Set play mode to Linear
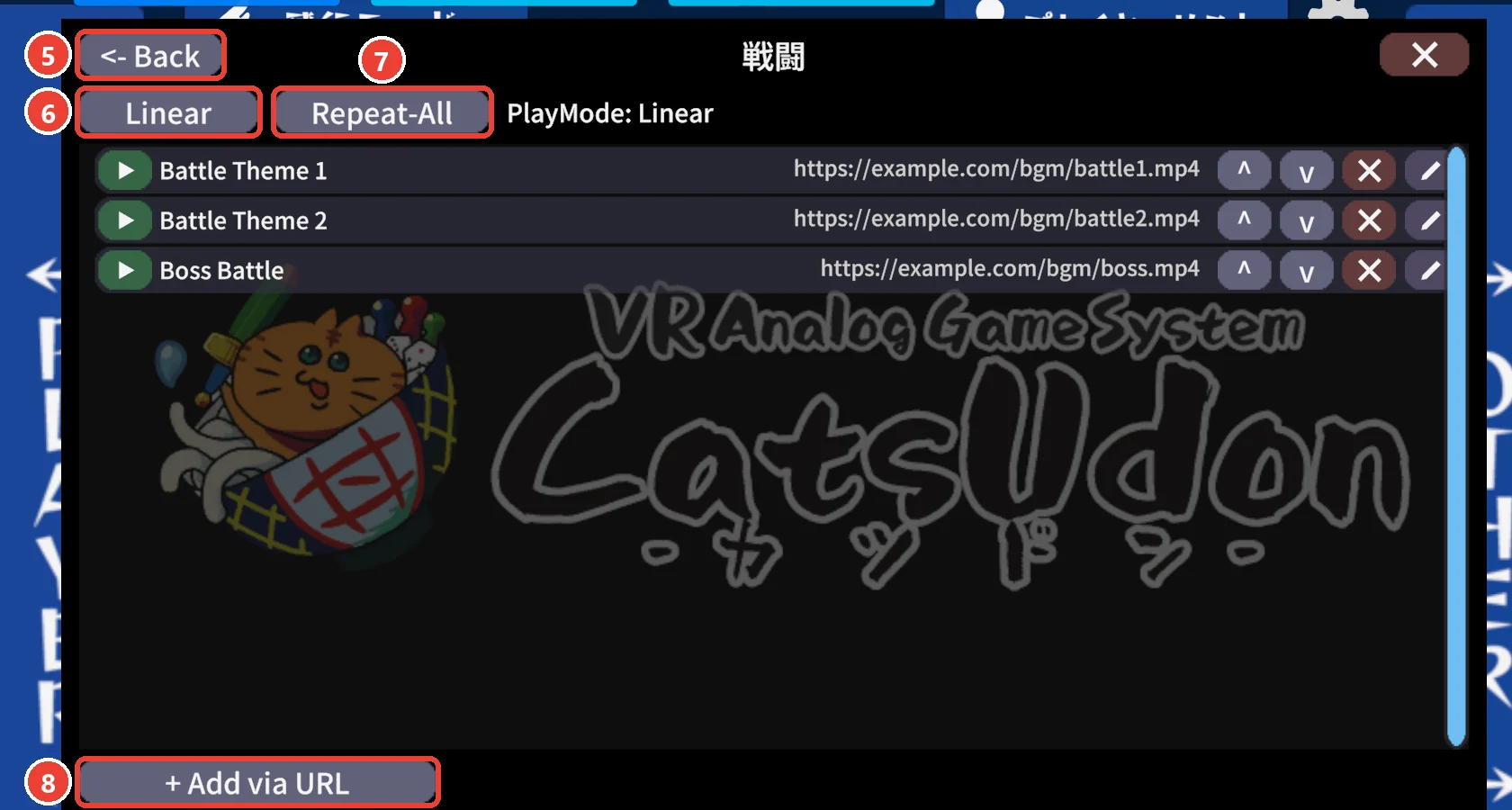Screen dimensions: 1512x810 tap(168, 113)
